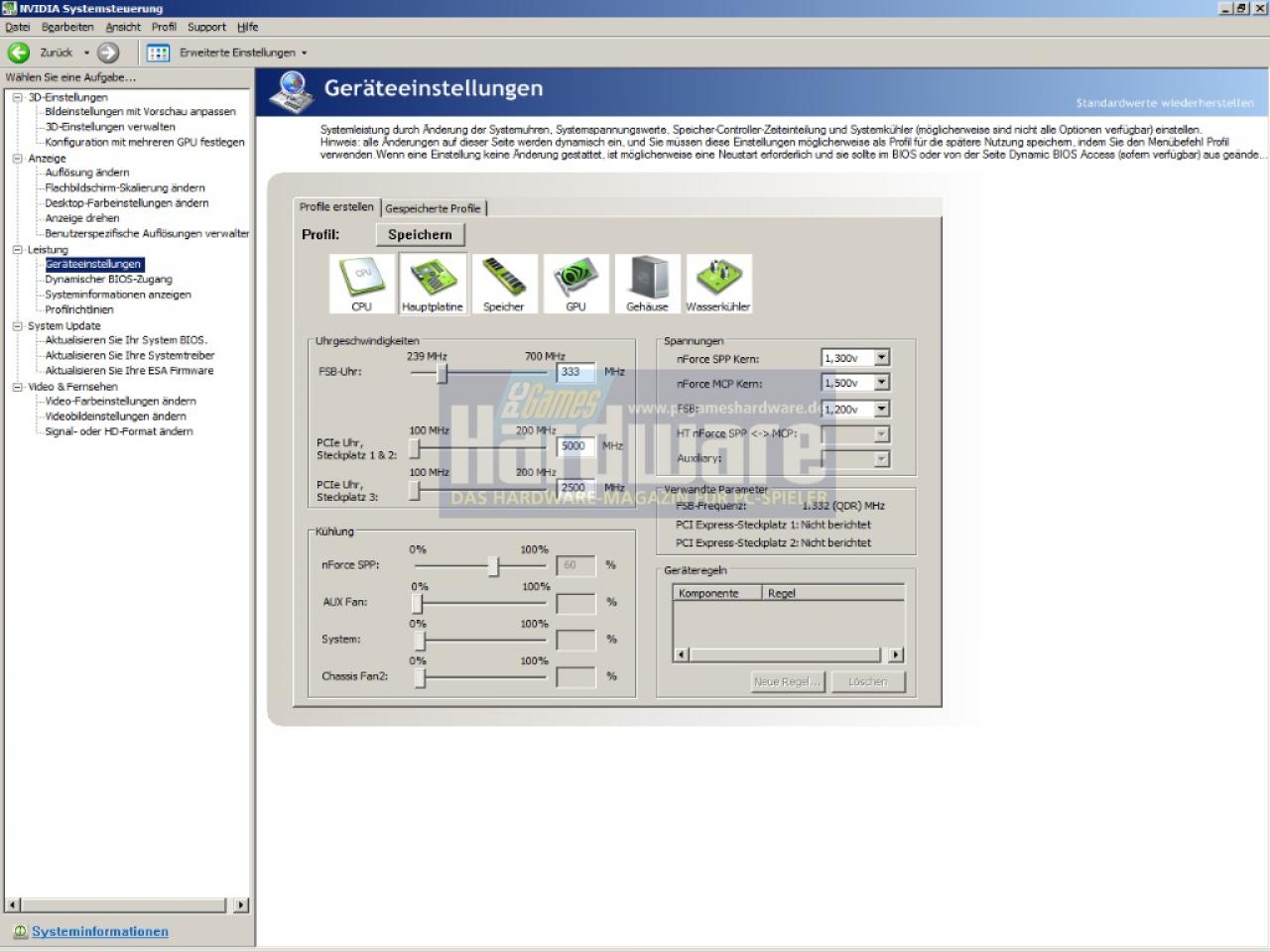This screenshot has height=952, width=1270.
Task: Click the FSB-Uhr slider handle
Action: [x=443, y=373]
